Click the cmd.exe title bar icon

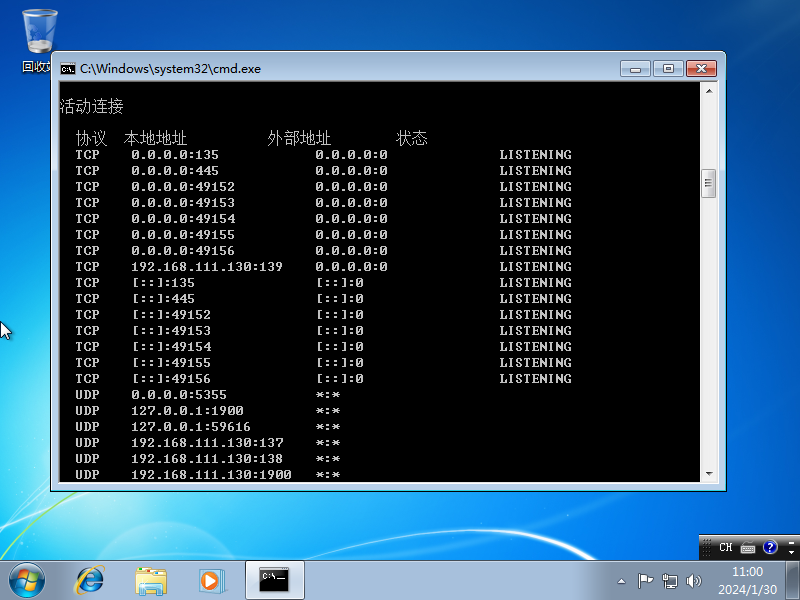67,69
